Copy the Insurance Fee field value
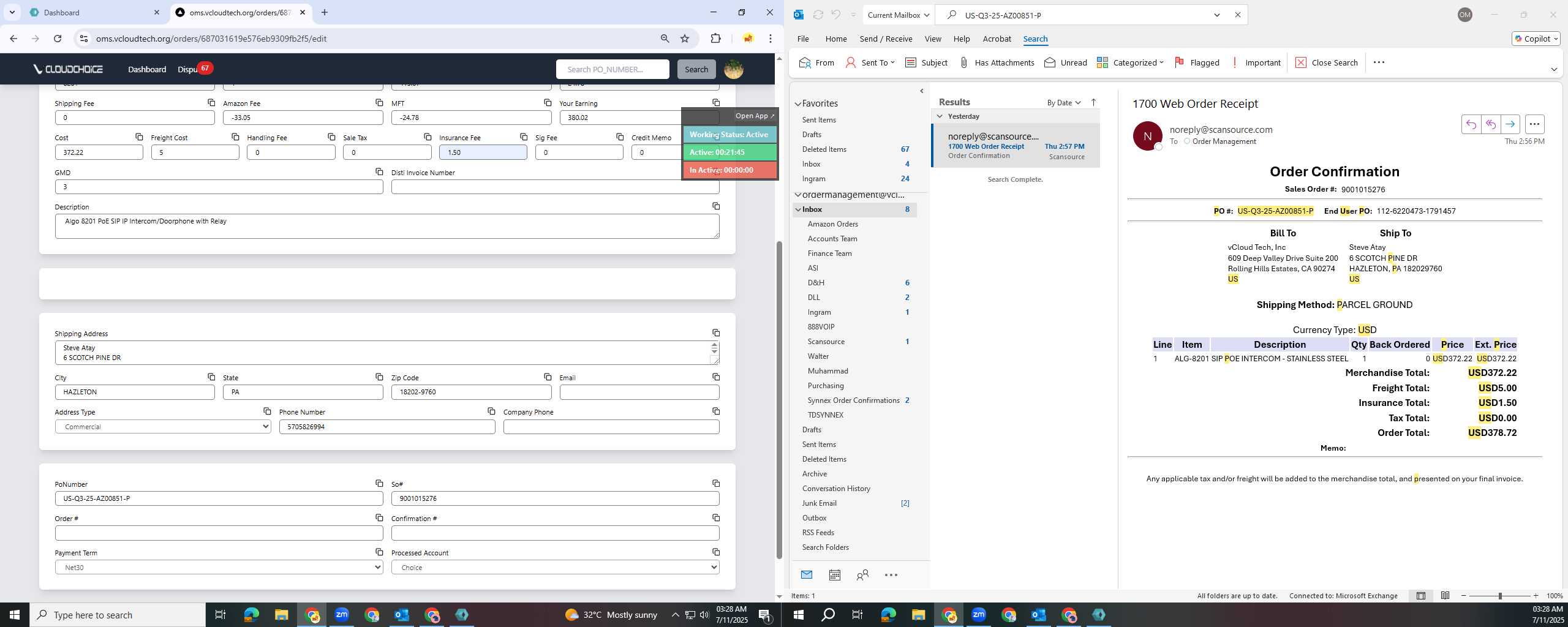Screen dimensions: 1568x627 pos(523,137)
